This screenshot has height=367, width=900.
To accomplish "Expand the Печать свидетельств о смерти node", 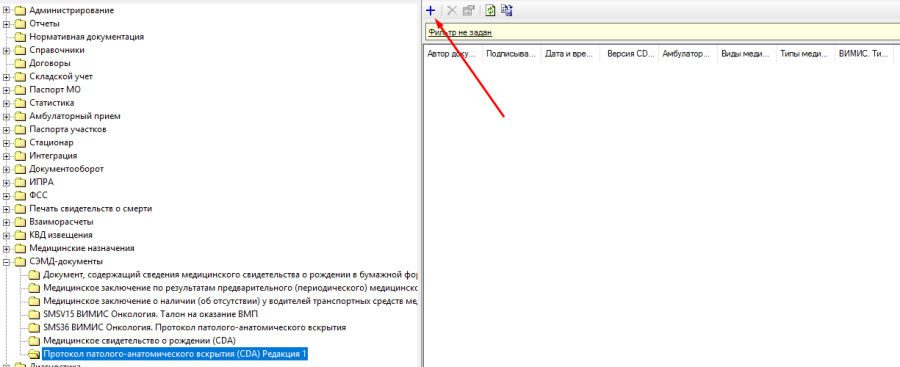I will coord(6,208).
